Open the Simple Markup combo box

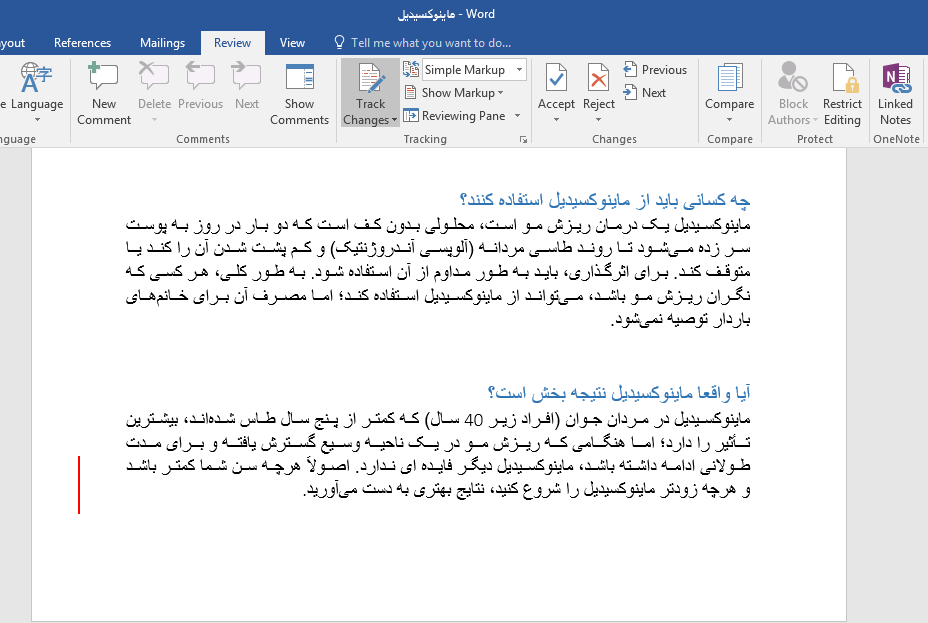(474, 70)
